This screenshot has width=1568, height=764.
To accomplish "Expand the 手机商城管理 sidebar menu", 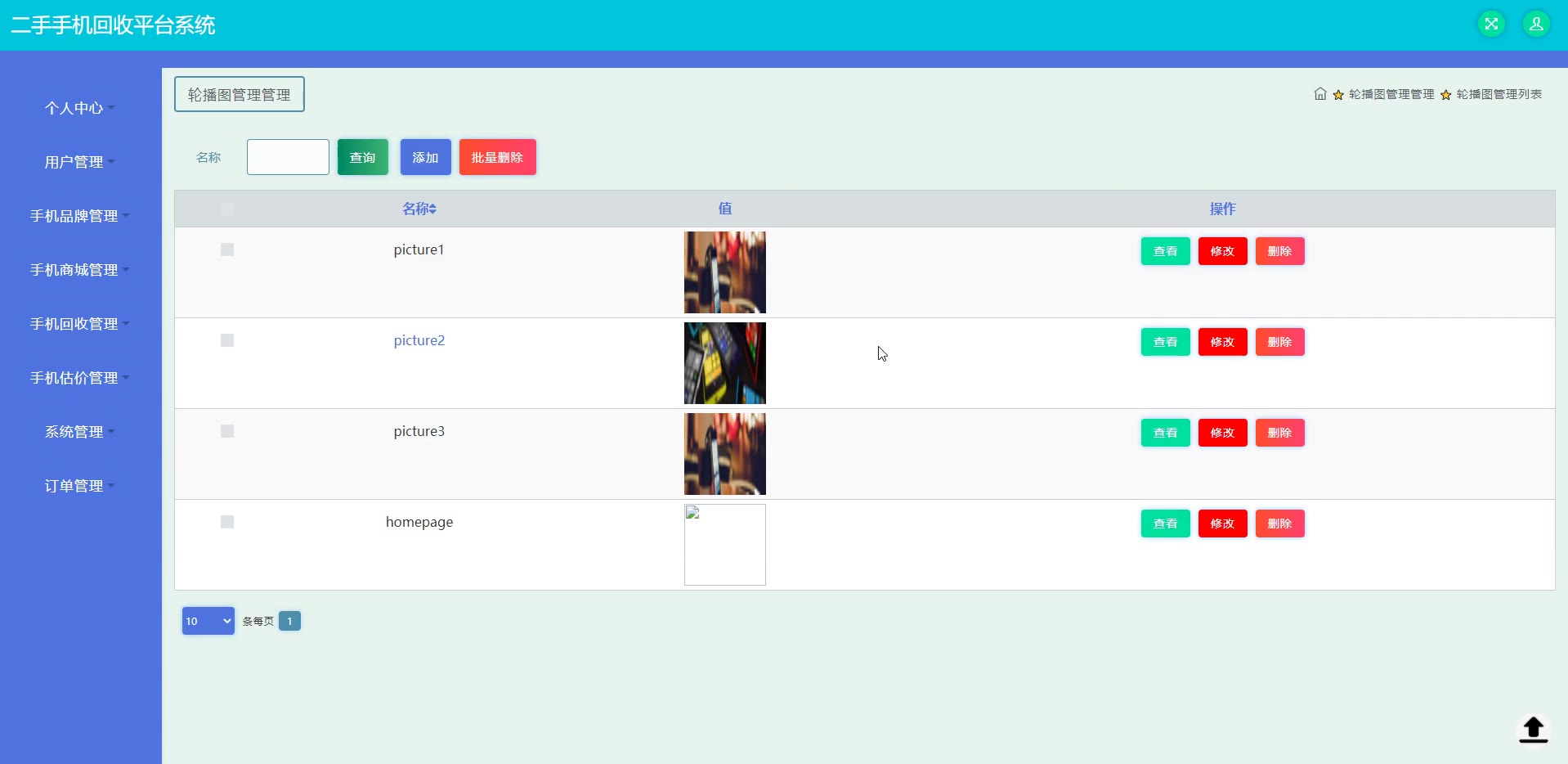I will pos(80,270).
